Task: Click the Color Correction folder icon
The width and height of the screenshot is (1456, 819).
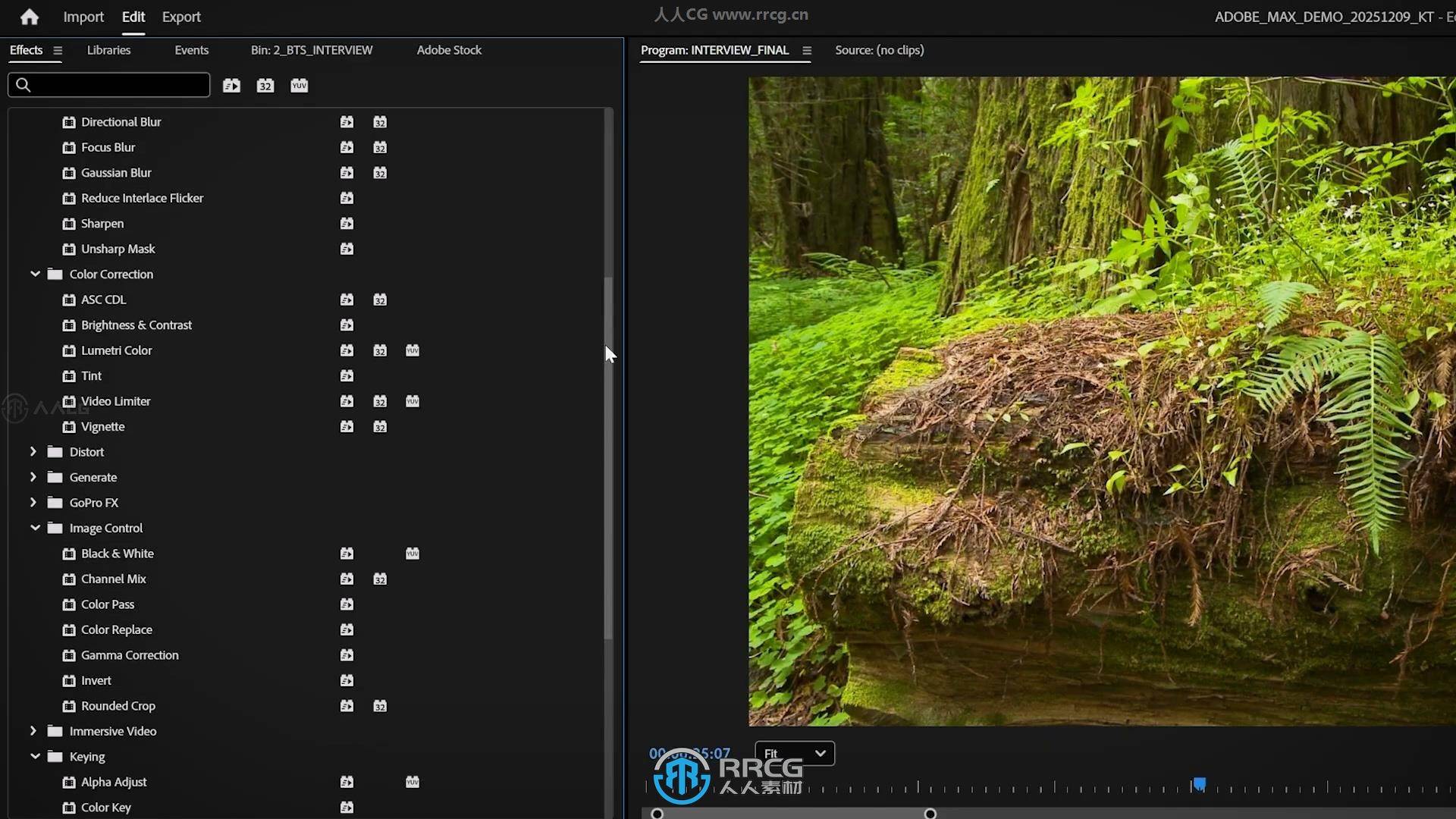Action: [55, 275]
